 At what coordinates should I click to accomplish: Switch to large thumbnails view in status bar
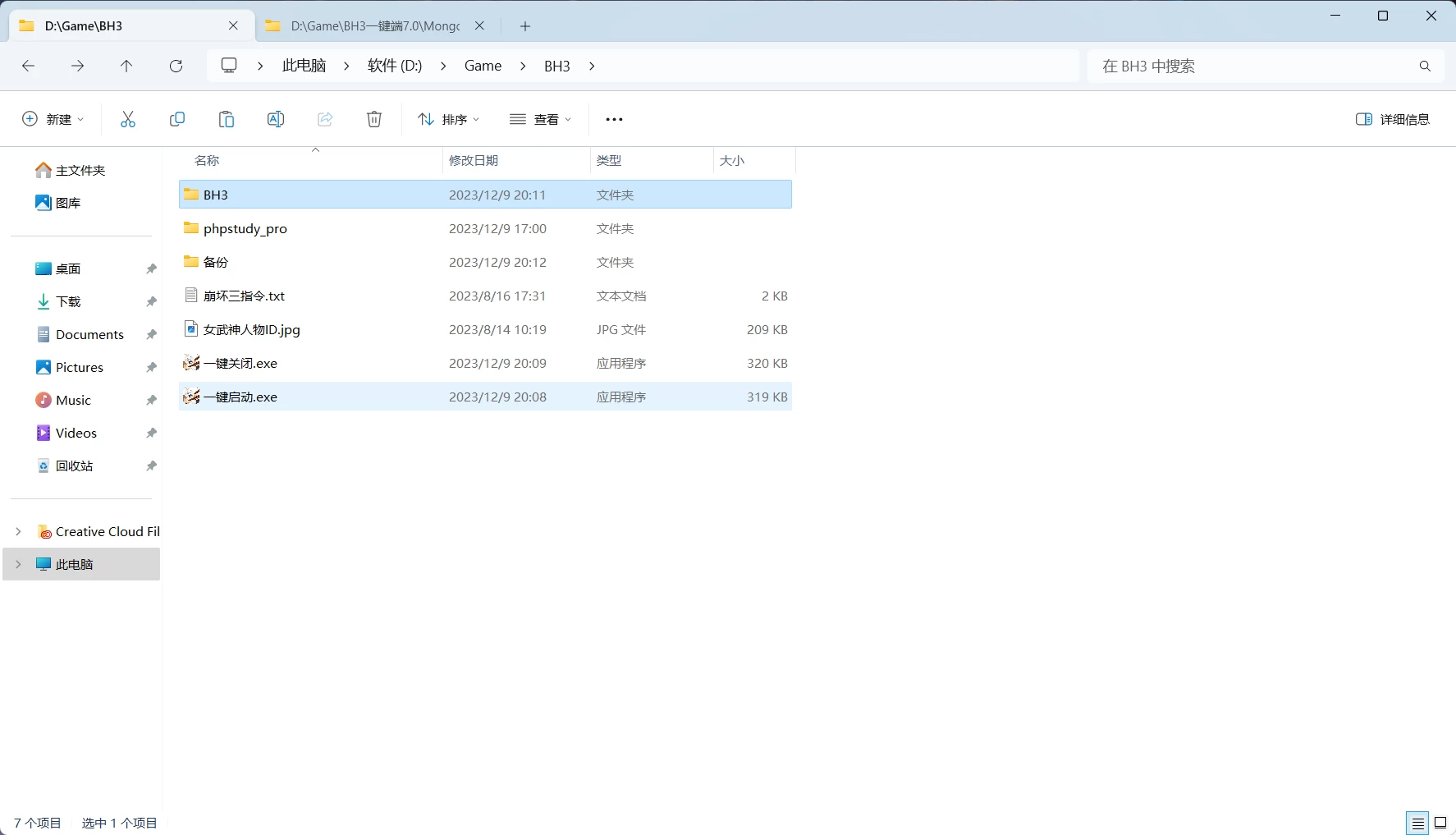[x=1440, y=823]
